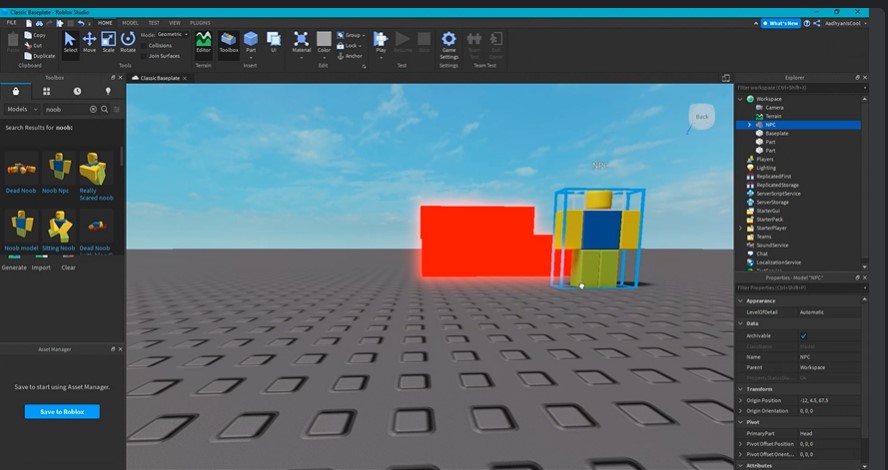
Task: Expand the NPC model in Explorer
Action: pyautogui.click(x=749, y=124)
